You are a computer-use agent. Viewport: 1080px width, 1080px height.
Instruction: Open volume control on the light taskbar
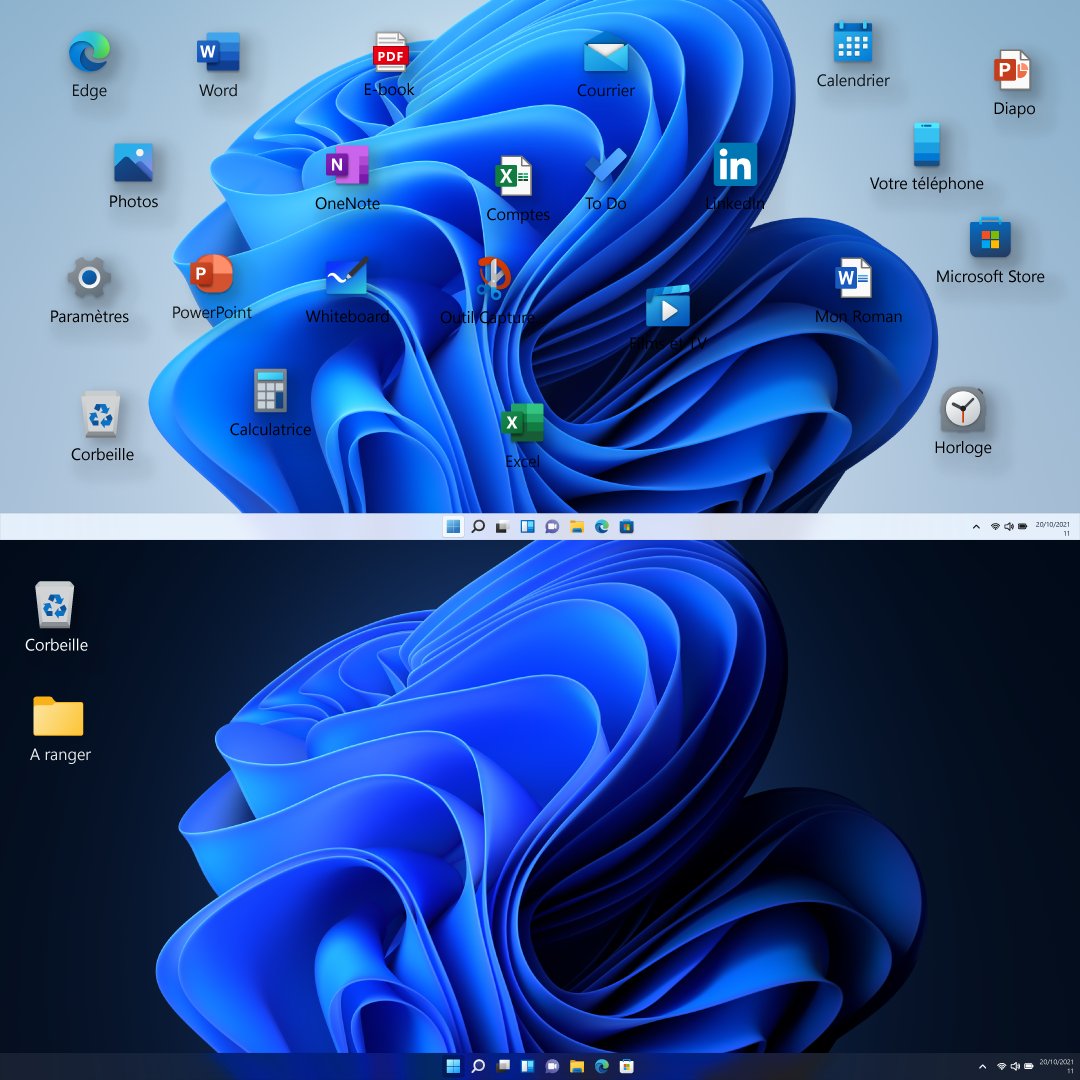click(1009, 527)
